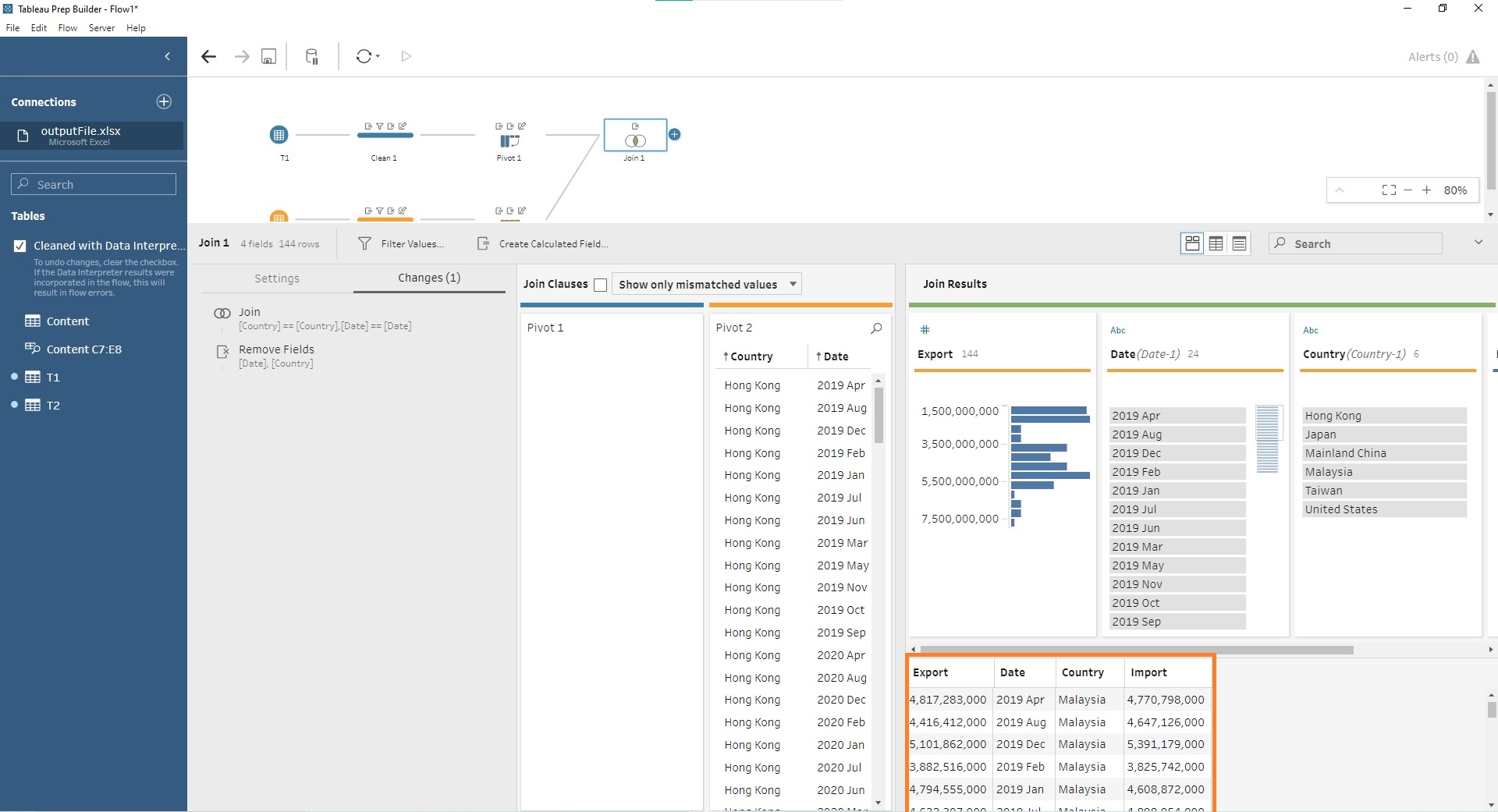The width and height of the screenshot is (1498, 812).
Task: Click the Import column header in data grid
Action: coord(1167,672)
